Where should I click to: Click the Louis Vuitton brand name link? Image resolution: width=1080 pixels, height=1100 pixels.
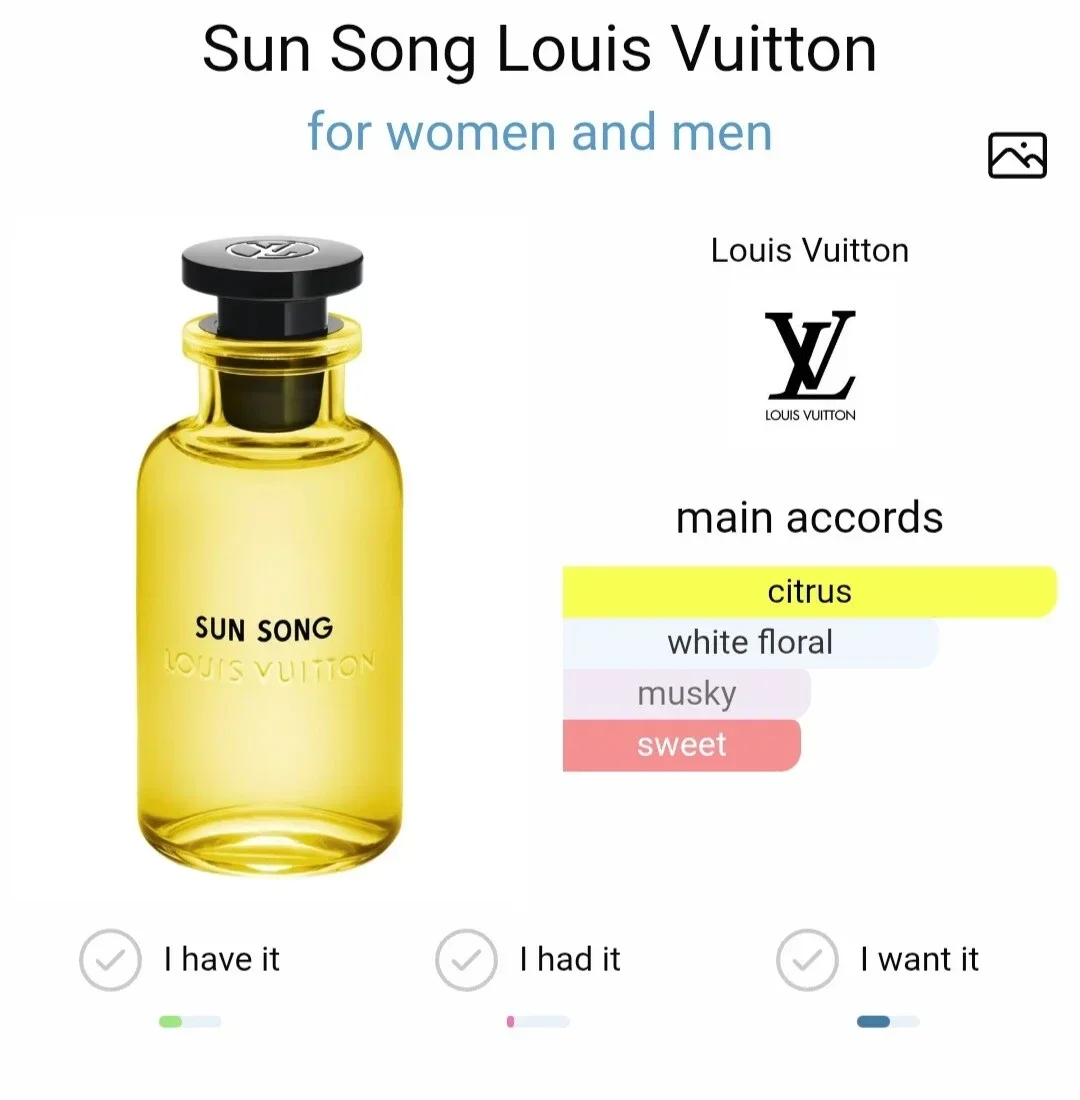click(x=810, y=250)
